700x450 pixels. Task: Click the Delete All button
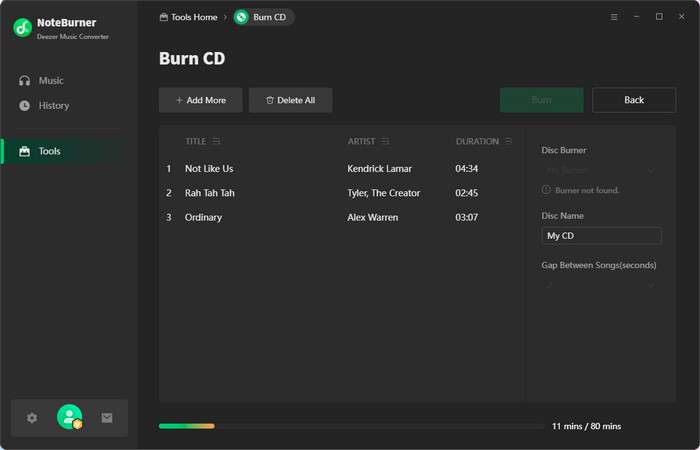coord(291,100)
